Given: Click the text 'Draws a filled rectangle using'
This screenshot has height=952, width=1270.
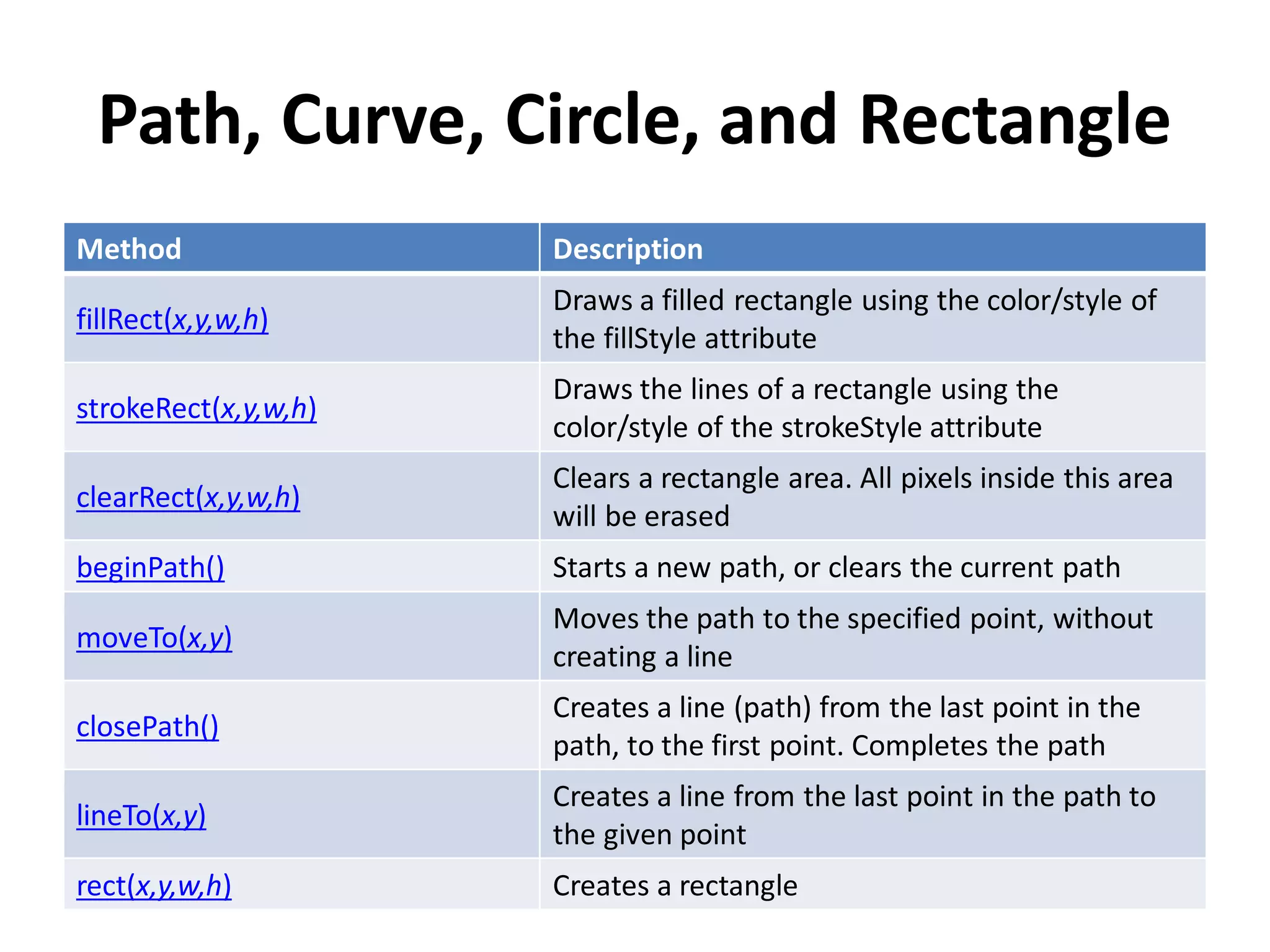Looking at the screenshot, I should click(x=741, y=301).
